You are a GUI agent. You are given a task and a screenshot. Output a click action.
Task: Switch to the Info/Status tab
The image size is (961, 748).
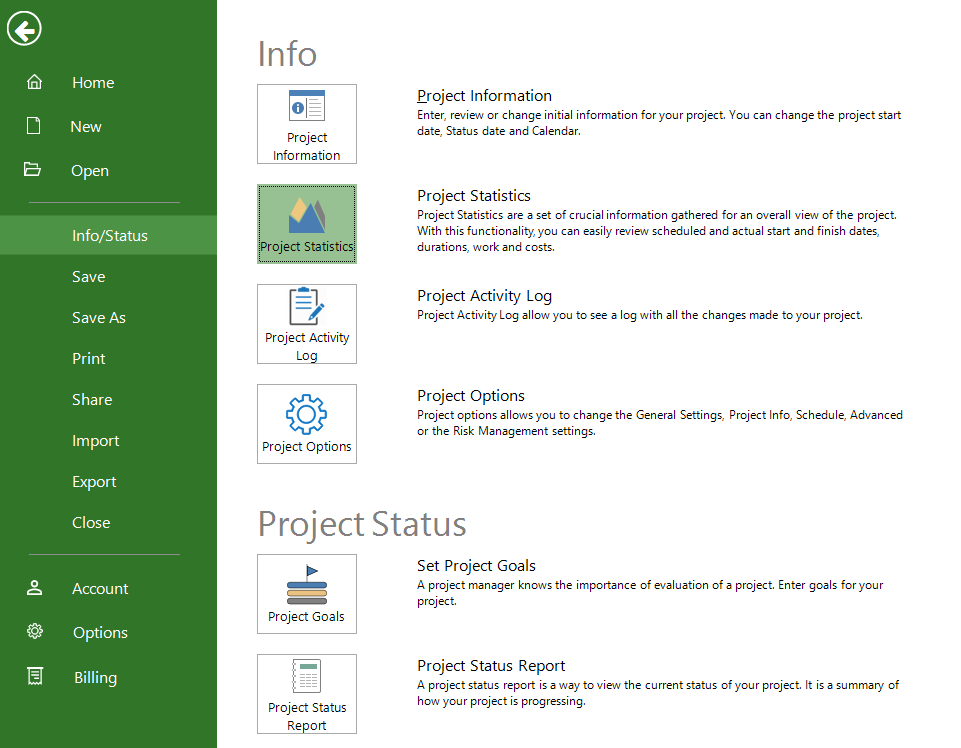[110, 236]
